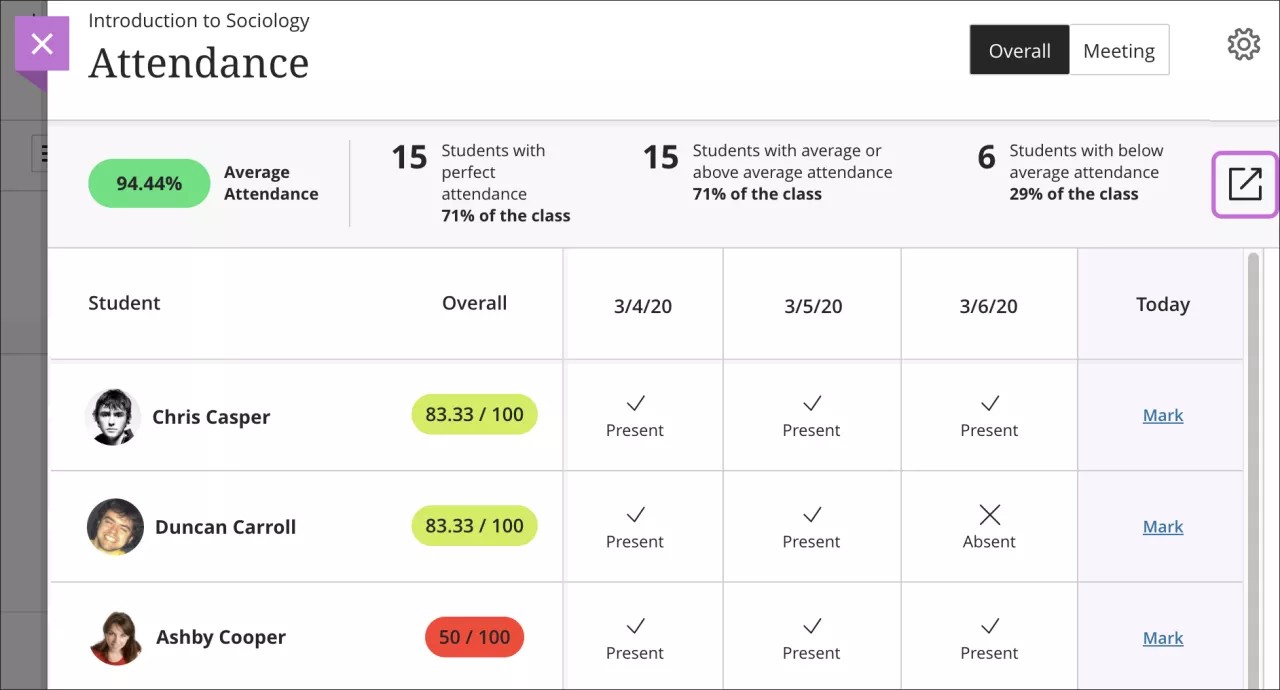This screenshot has width=1280, height=690.
Task: Toggle Duncan Carroll's Present mark for 3/4/20
Action: 634,526
